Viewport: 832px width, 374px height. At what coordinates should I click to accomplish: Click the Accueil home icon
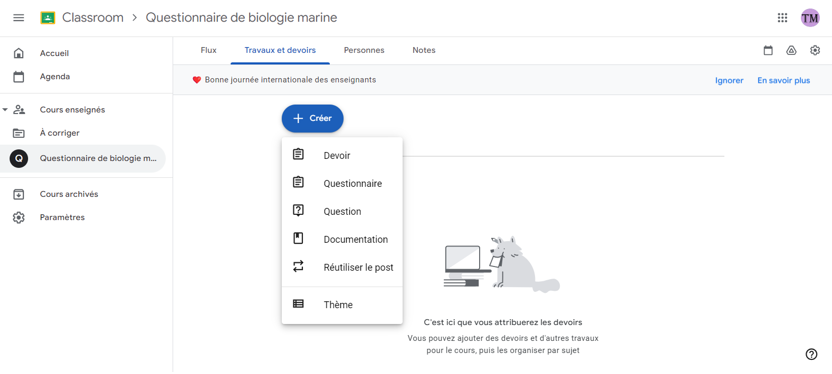[19, 53]
